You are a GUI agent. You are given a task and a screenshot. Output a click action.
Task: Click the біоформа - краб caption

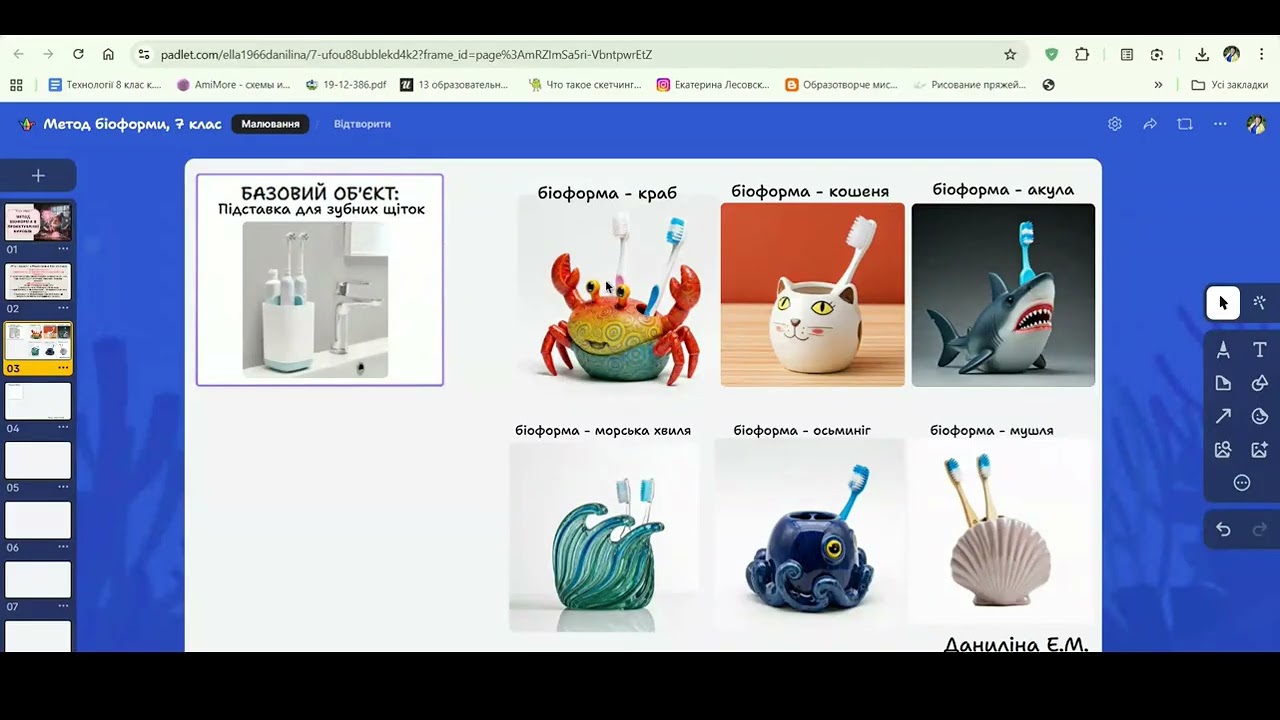click(607, 193)
